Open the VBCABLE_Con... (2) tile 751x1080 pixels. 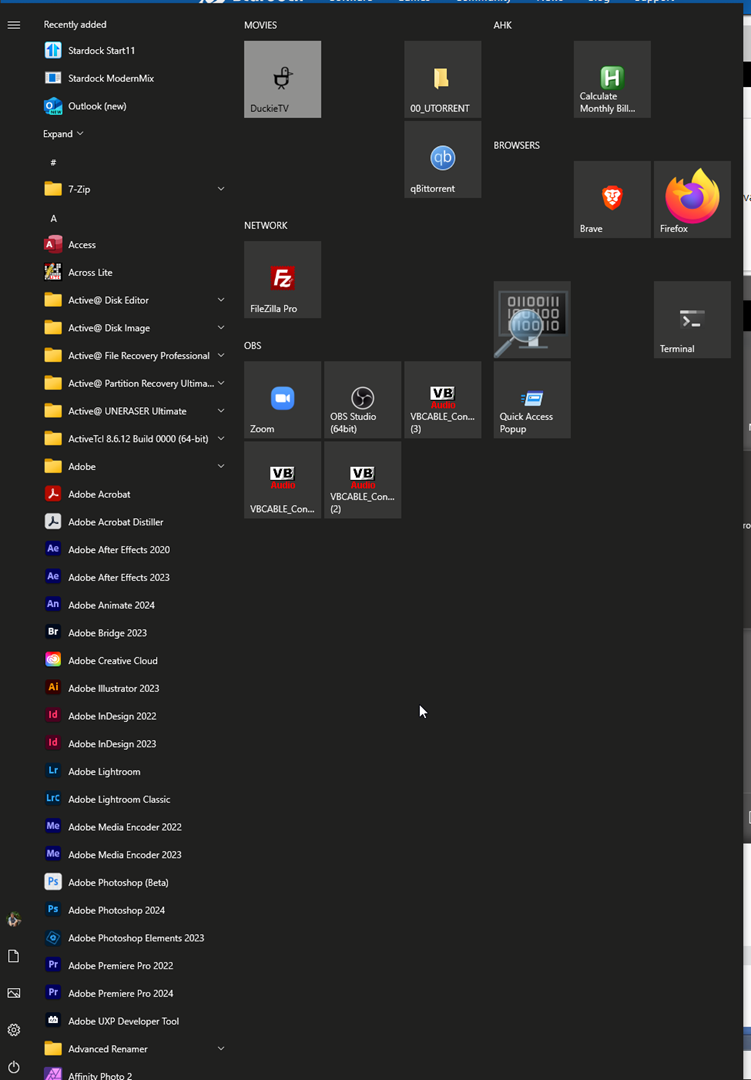pos(362,480)
